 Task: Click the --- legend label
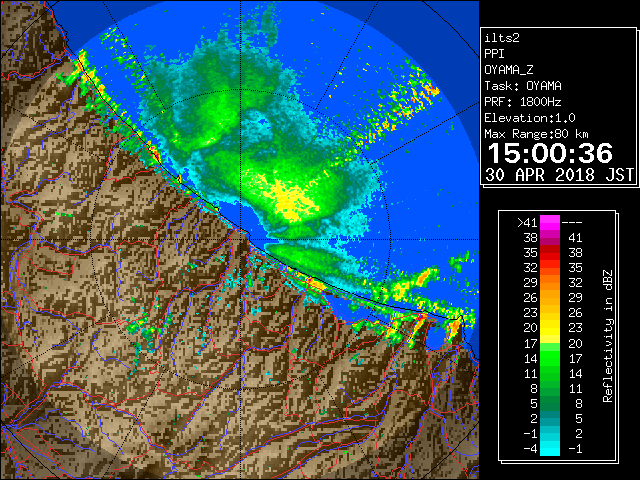(572, 222)
